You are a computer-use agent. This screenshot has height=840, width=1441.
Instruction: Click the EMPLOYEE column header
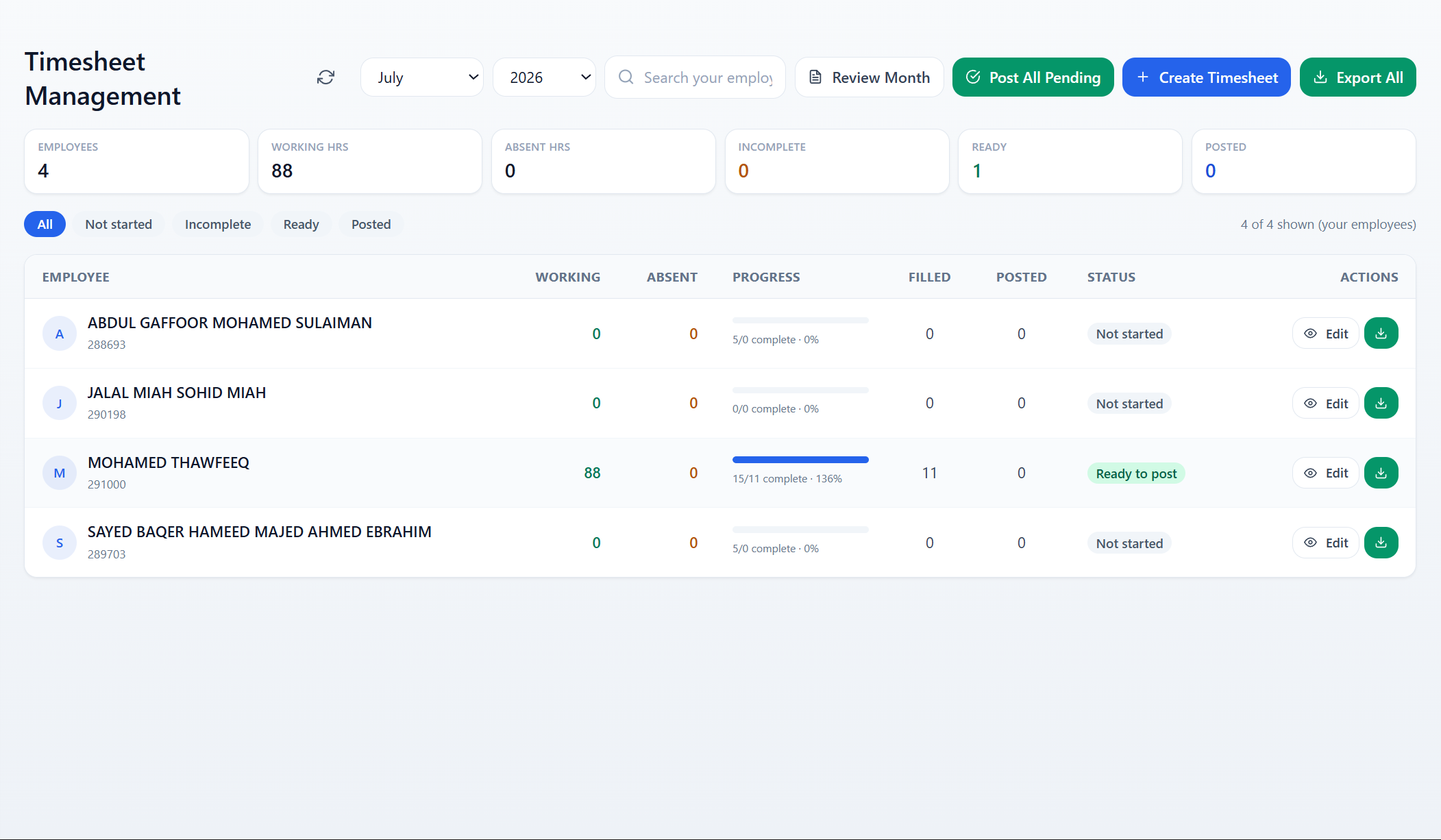(76, 277)
